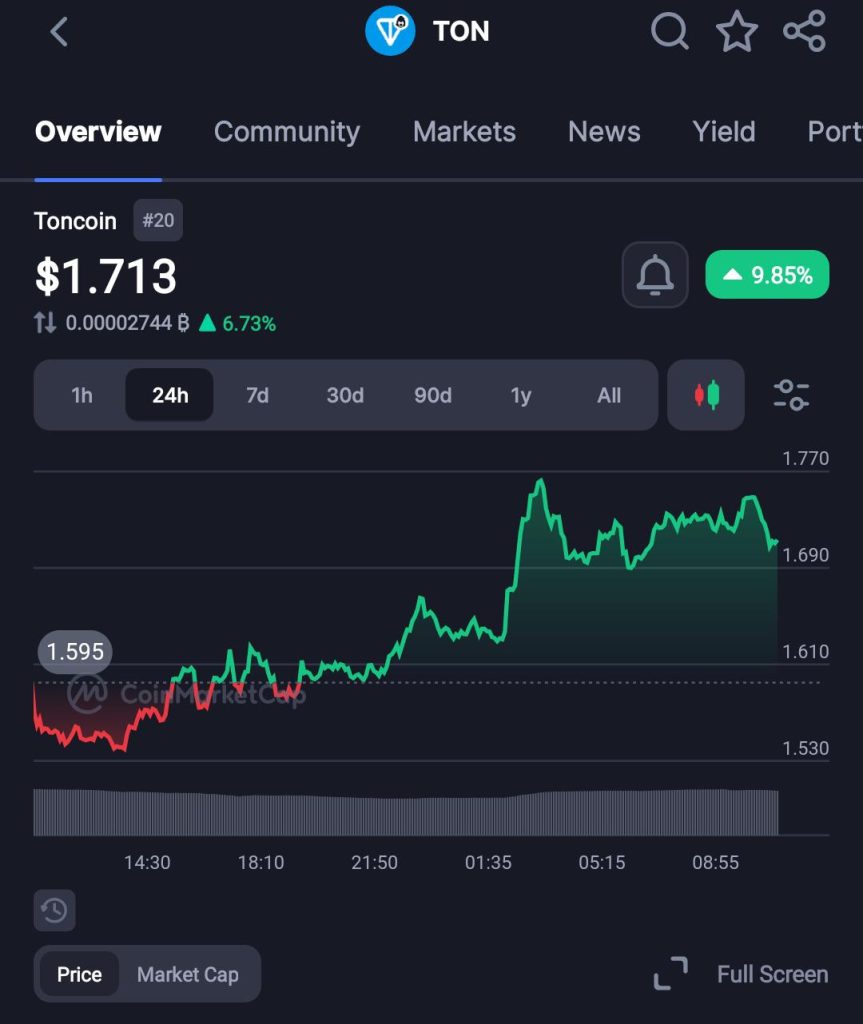Tap the 1.595 opening price marker
This screenshot has height=1024, width=863.
tap(75, 651)
